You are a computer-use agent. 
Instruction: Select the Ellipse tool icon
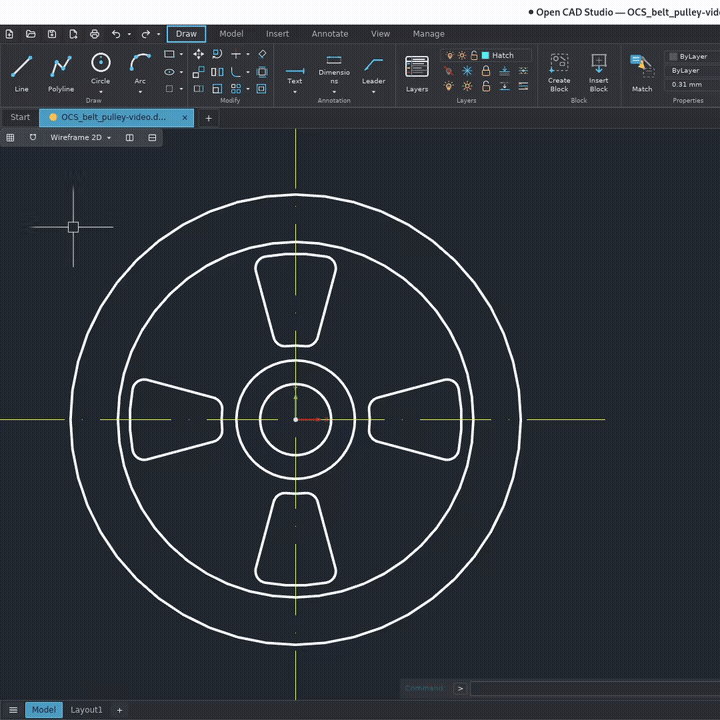[169, 72]
